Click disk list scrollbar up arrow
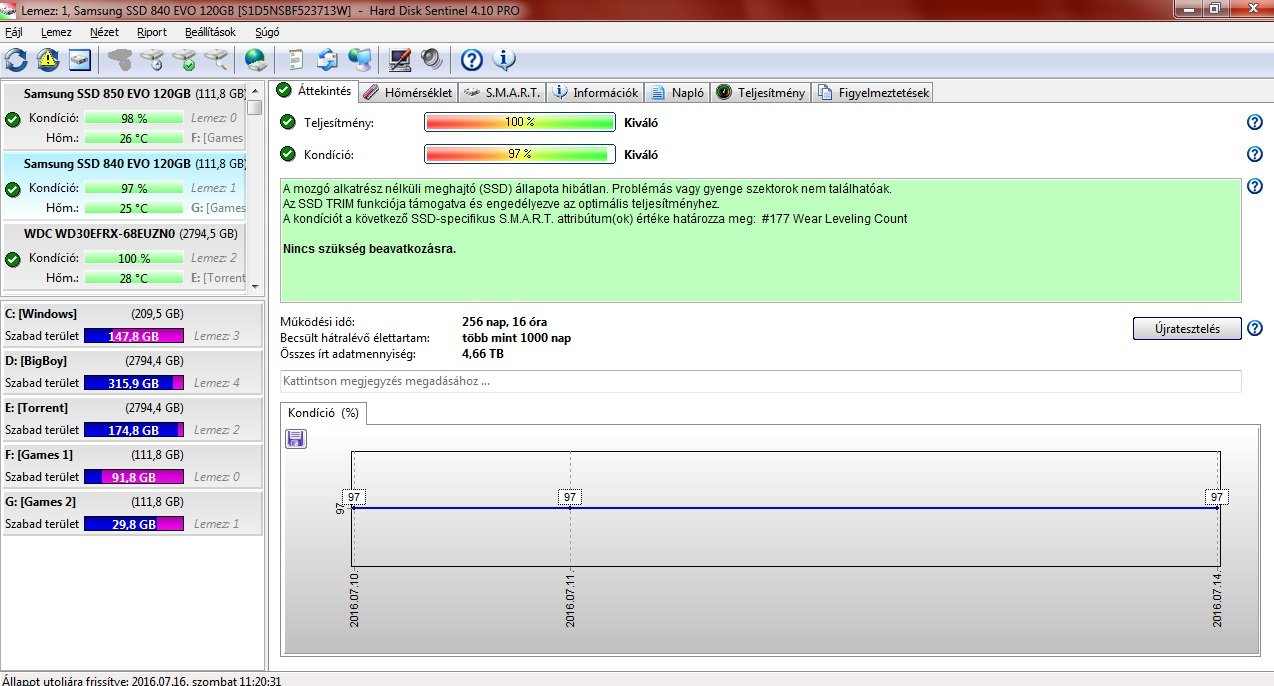This screenshot has width=1274, height=686. point(255,92)
